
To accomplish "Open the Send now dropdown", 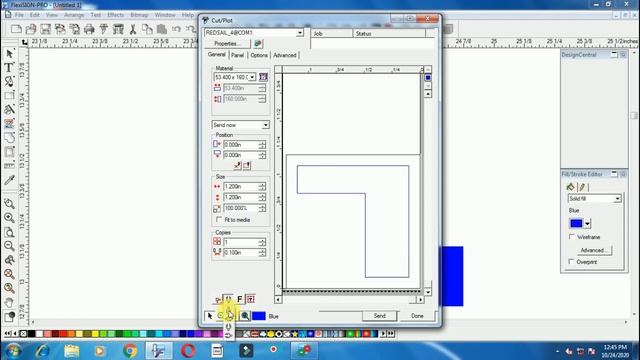I will coord(265,125).
